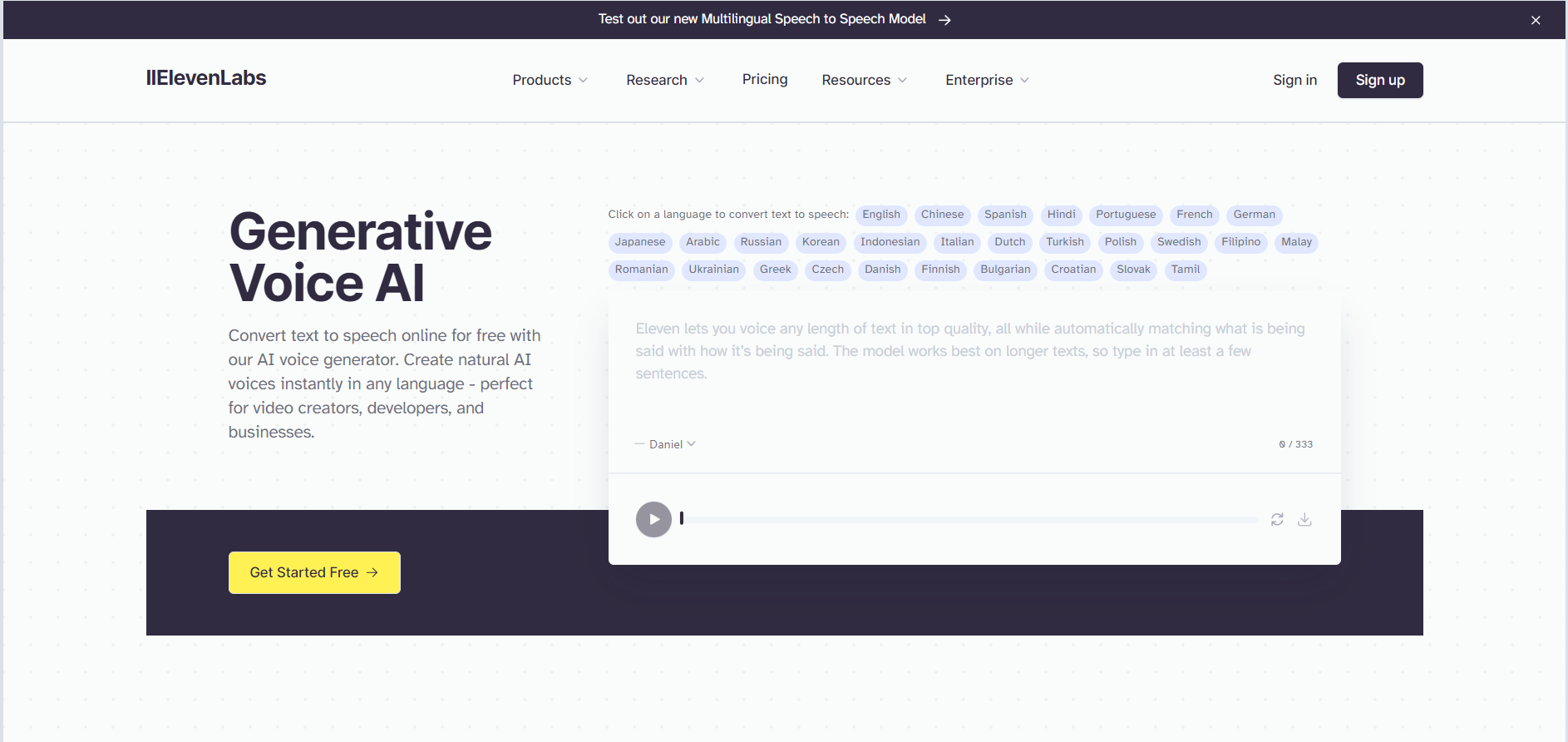Image resolution: width=1568 pixels, height=742 pixels.
Task: Select the English language chip
Action: point(881,215)
